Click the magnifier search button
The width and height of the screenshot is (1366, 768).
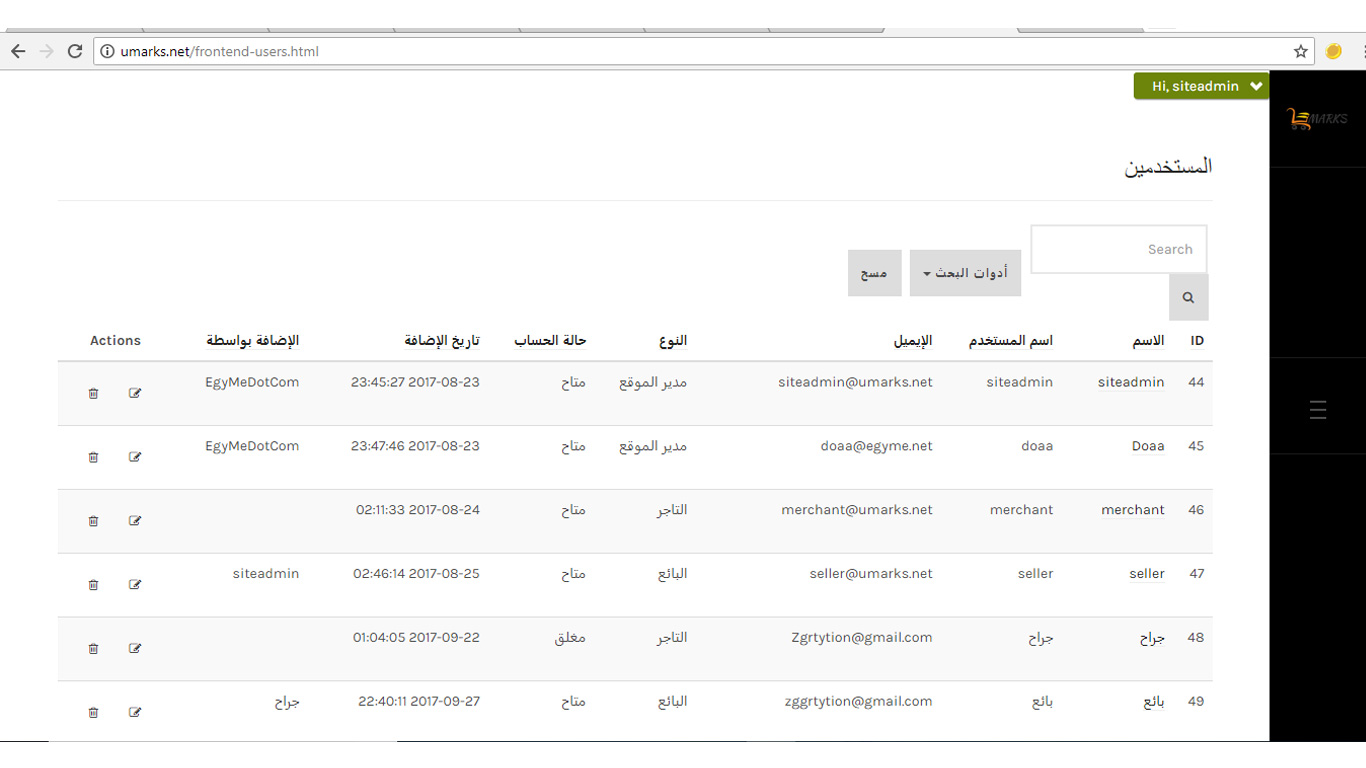[x=1188, y=297]
